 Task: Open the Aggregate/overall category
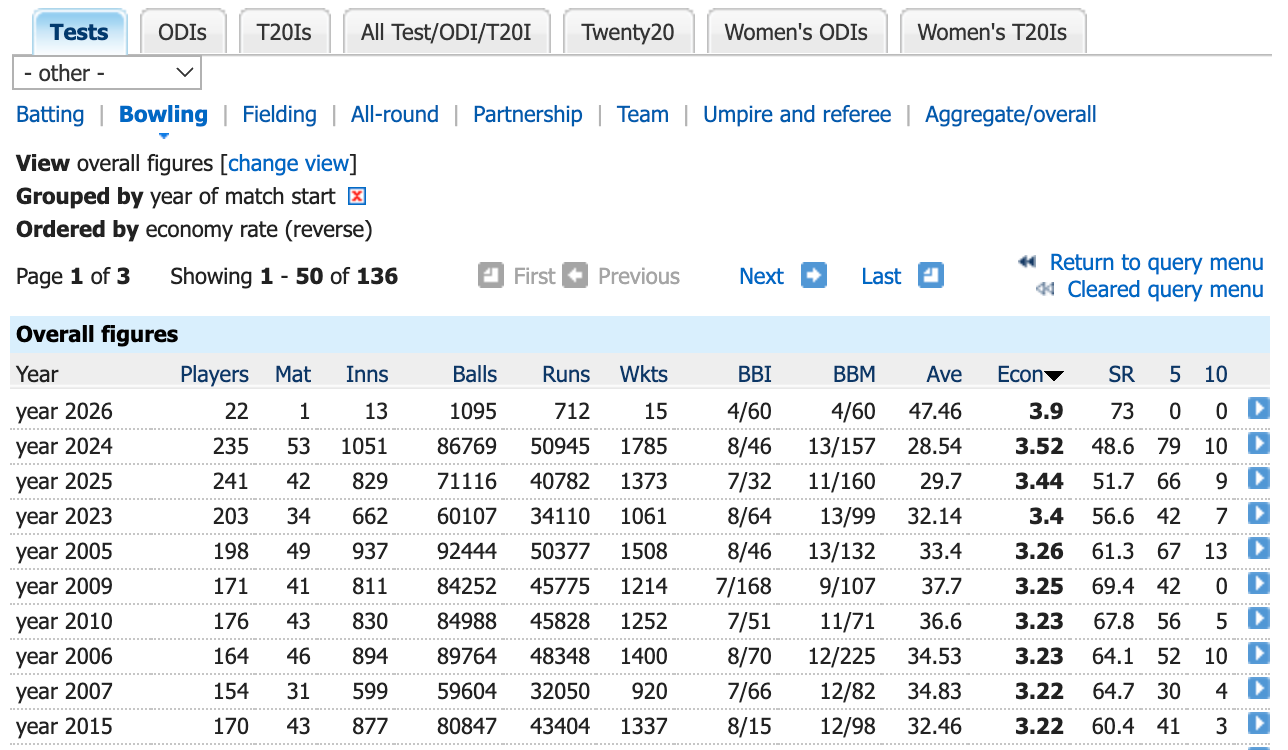(x=1011, y=114)
